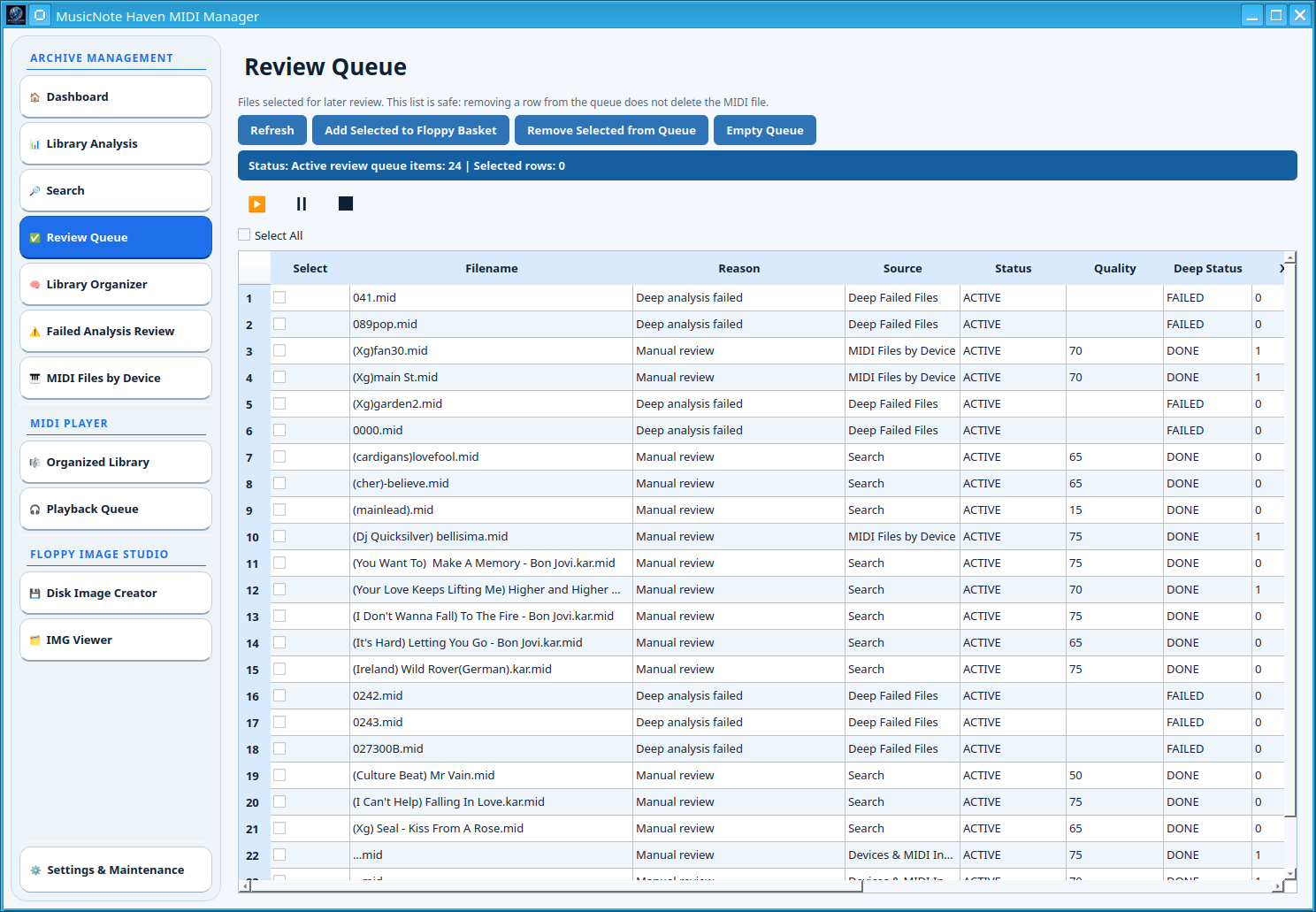This screenshot has width=1316, height=912.
Task: Click the table's vertical scrollbar handle
Action: click(x=1290, y=540)
